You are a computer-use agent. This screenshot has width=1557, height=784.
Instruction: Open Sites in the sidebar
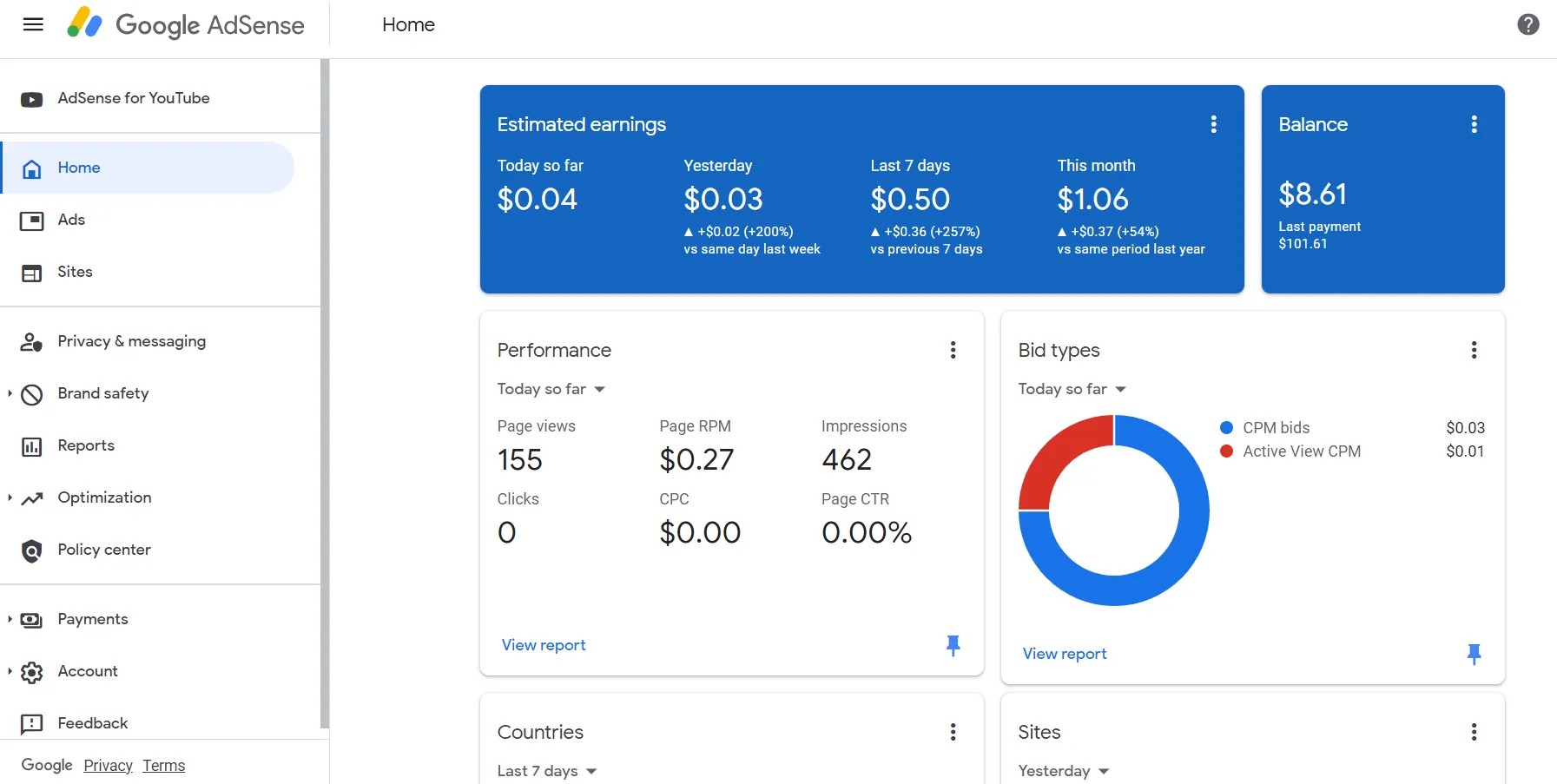[x=148, y=272]
